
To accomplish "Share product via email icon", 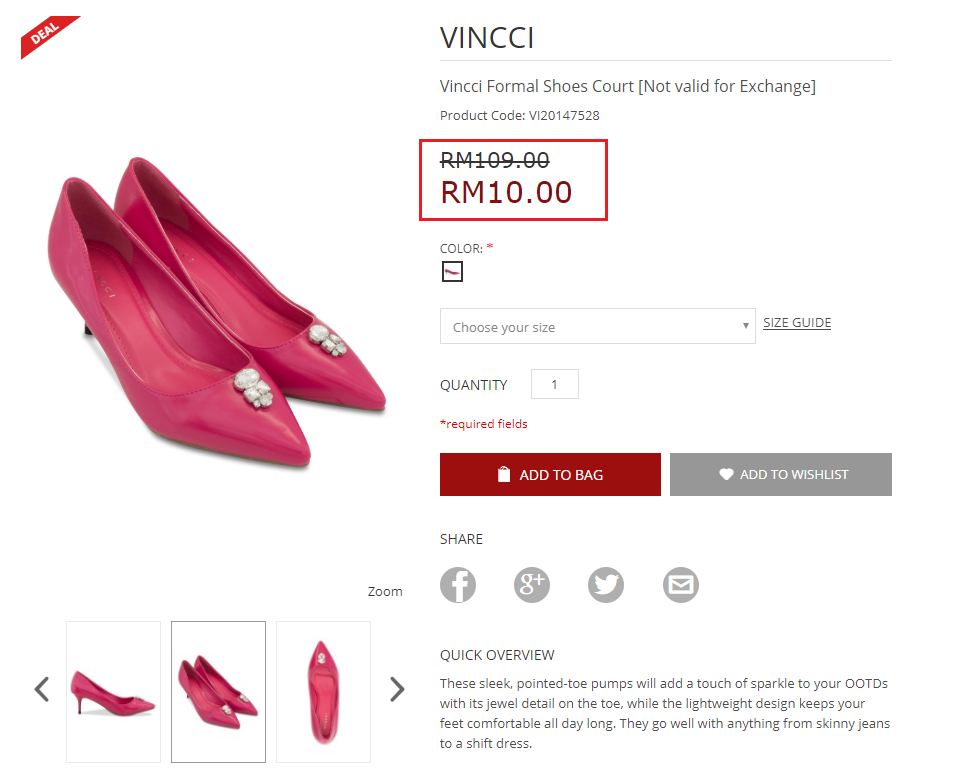I will (681, 585).
